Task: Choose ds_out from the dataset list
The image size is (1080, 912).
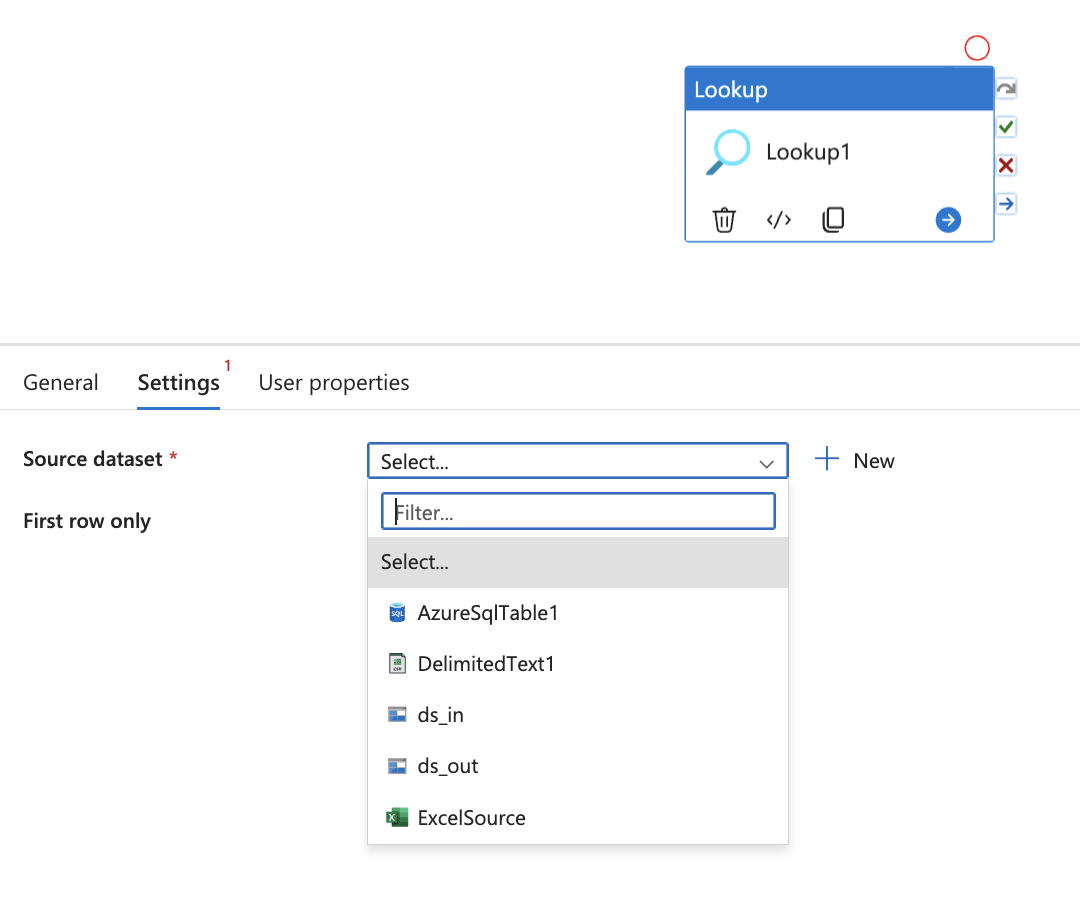Action: click(x=447, y=766)
